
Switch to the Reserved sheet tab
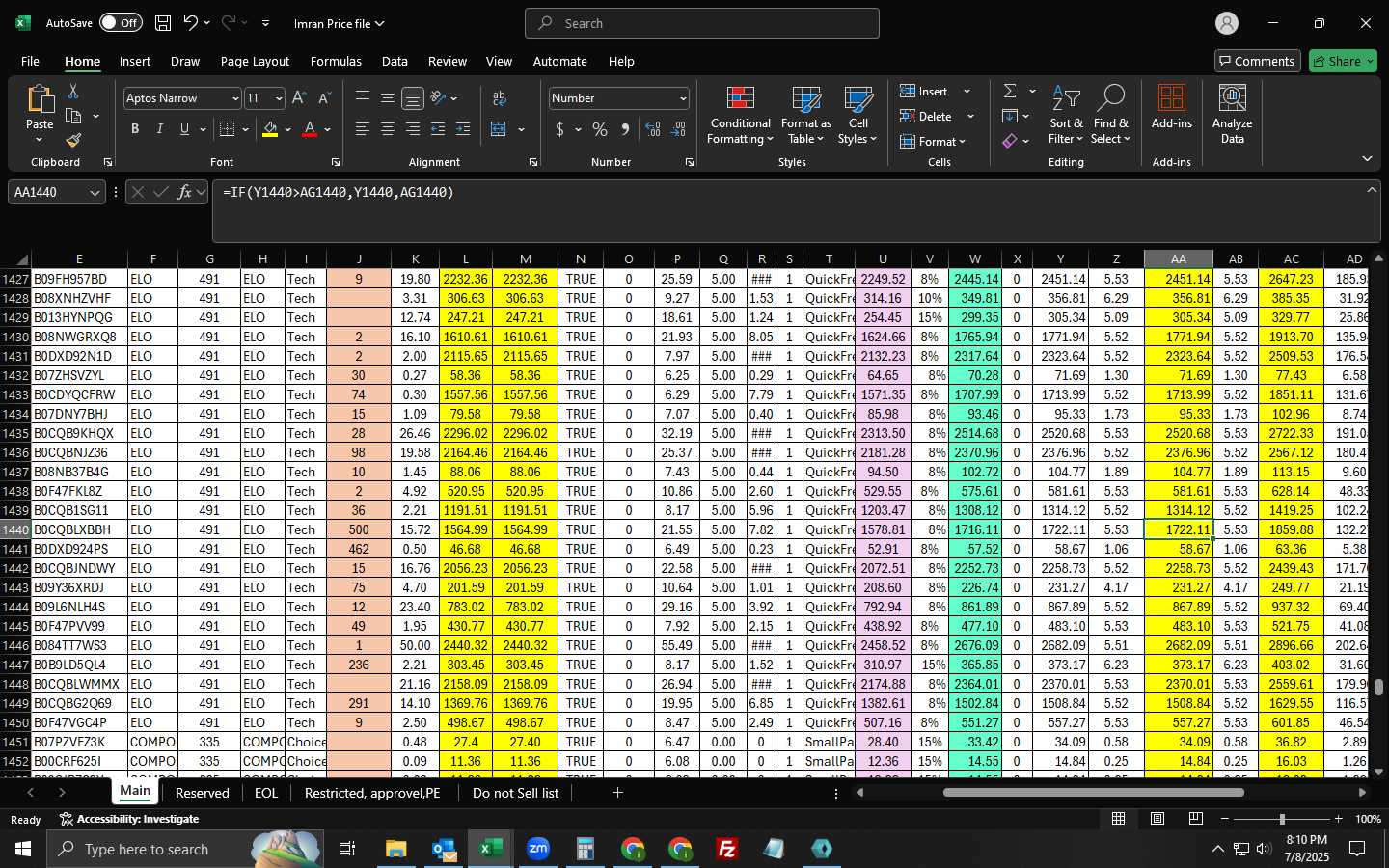point(203,793)
